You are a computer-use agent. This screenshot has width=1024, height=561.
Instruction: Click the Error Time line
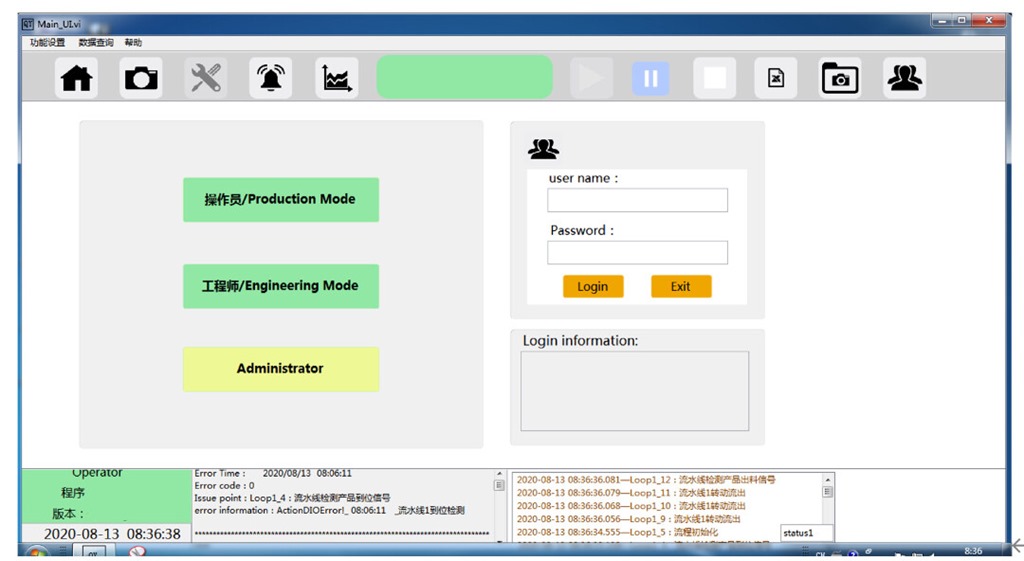[x=273, y=473]
